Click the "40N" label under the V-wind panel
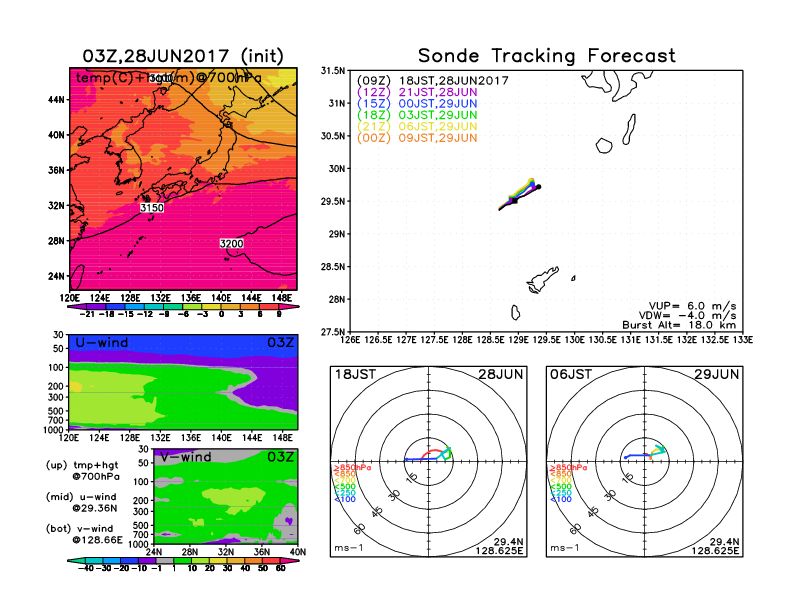Screen dimensions: 792x612 pyautogui.click(x=298, y=552)
